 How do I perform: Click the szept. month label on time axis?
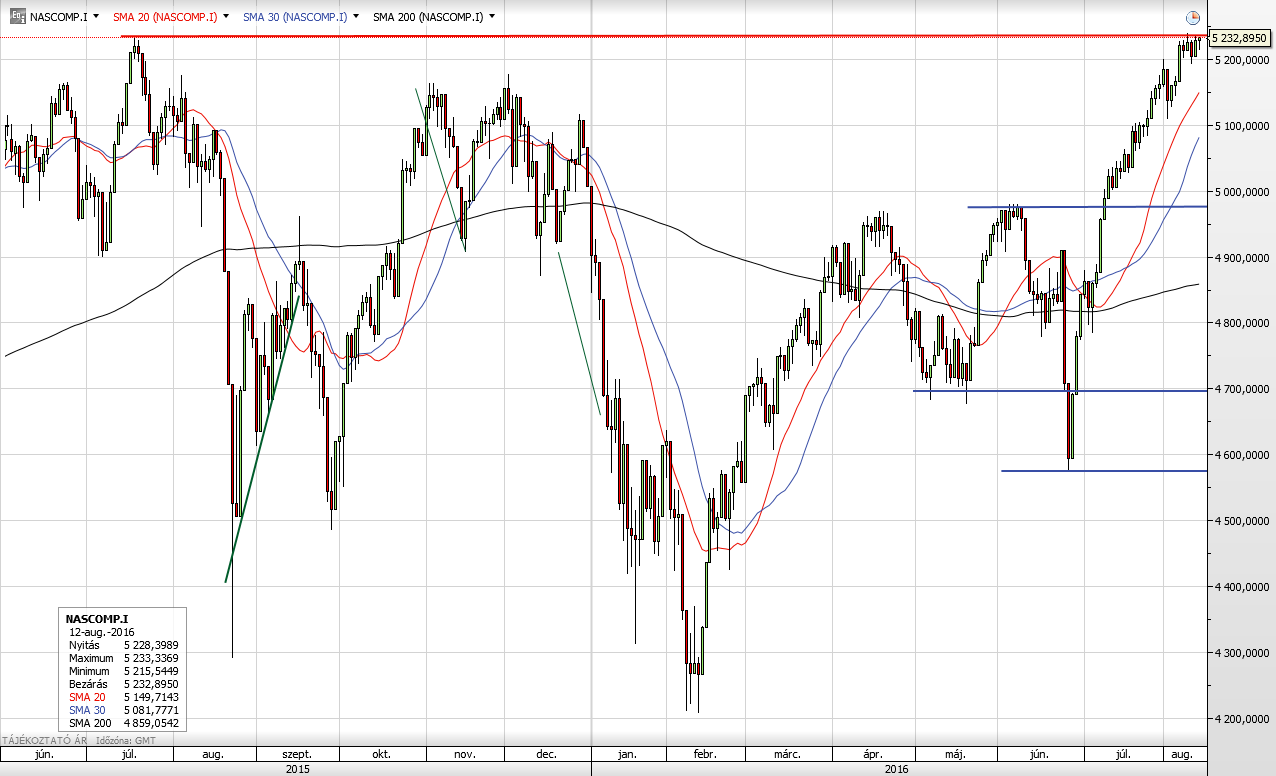pyautogui.click(x=297, y=755)
